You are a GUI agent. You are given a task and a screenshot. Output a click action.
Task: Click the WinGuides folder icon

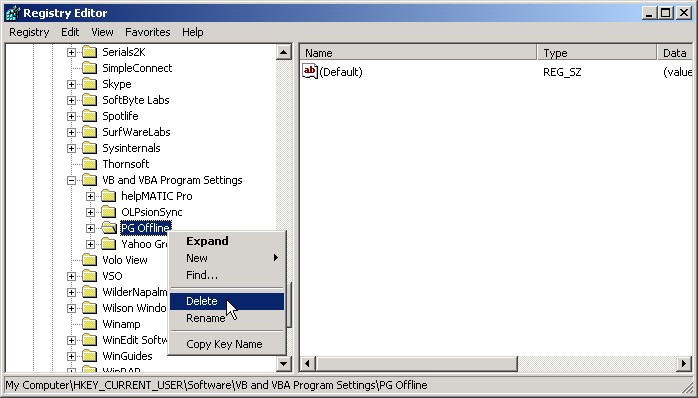tap(89, 356)
